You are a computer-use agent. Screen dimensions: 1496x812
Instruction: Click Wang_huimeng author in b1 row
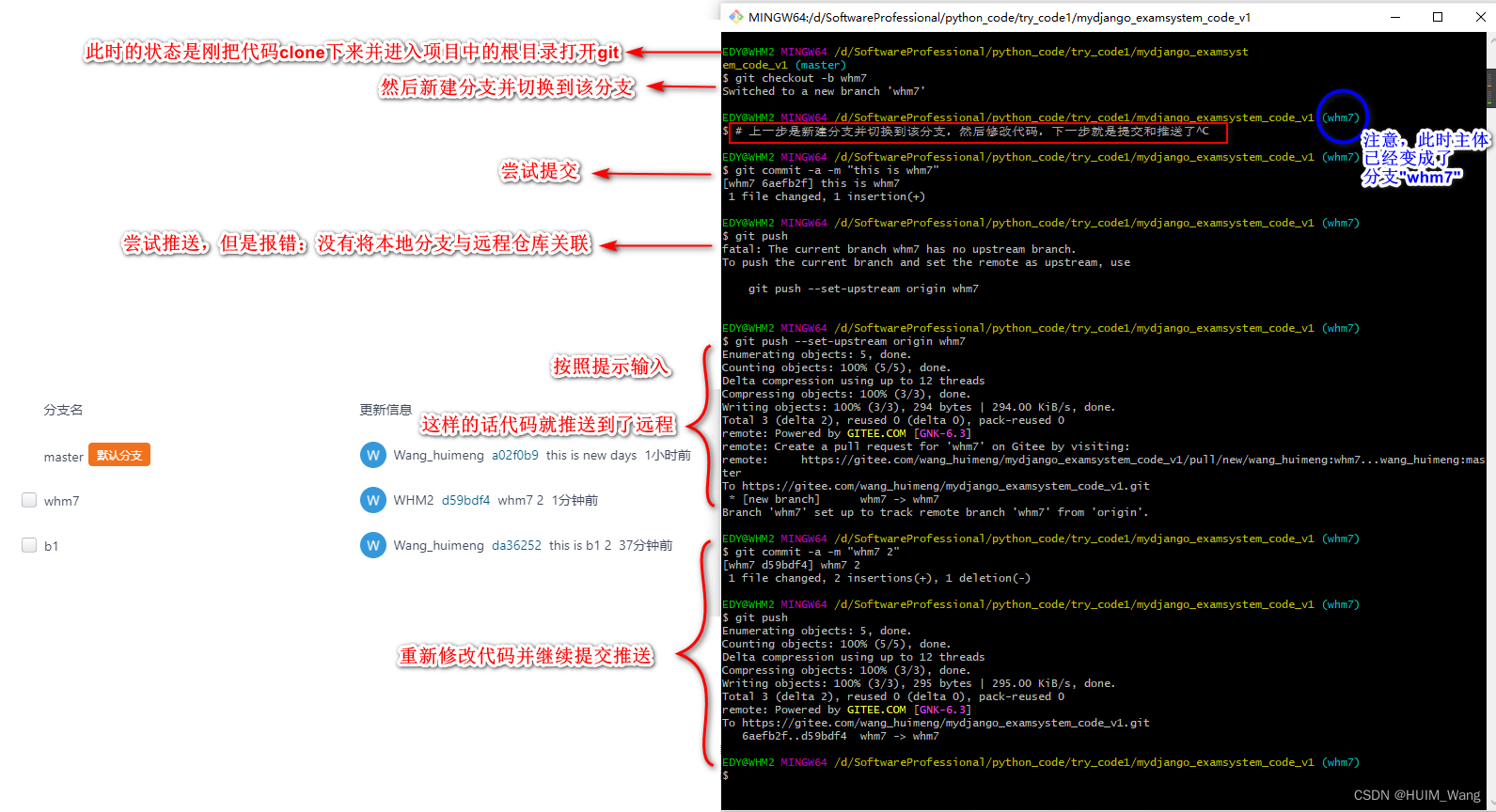tap(438, 545)
